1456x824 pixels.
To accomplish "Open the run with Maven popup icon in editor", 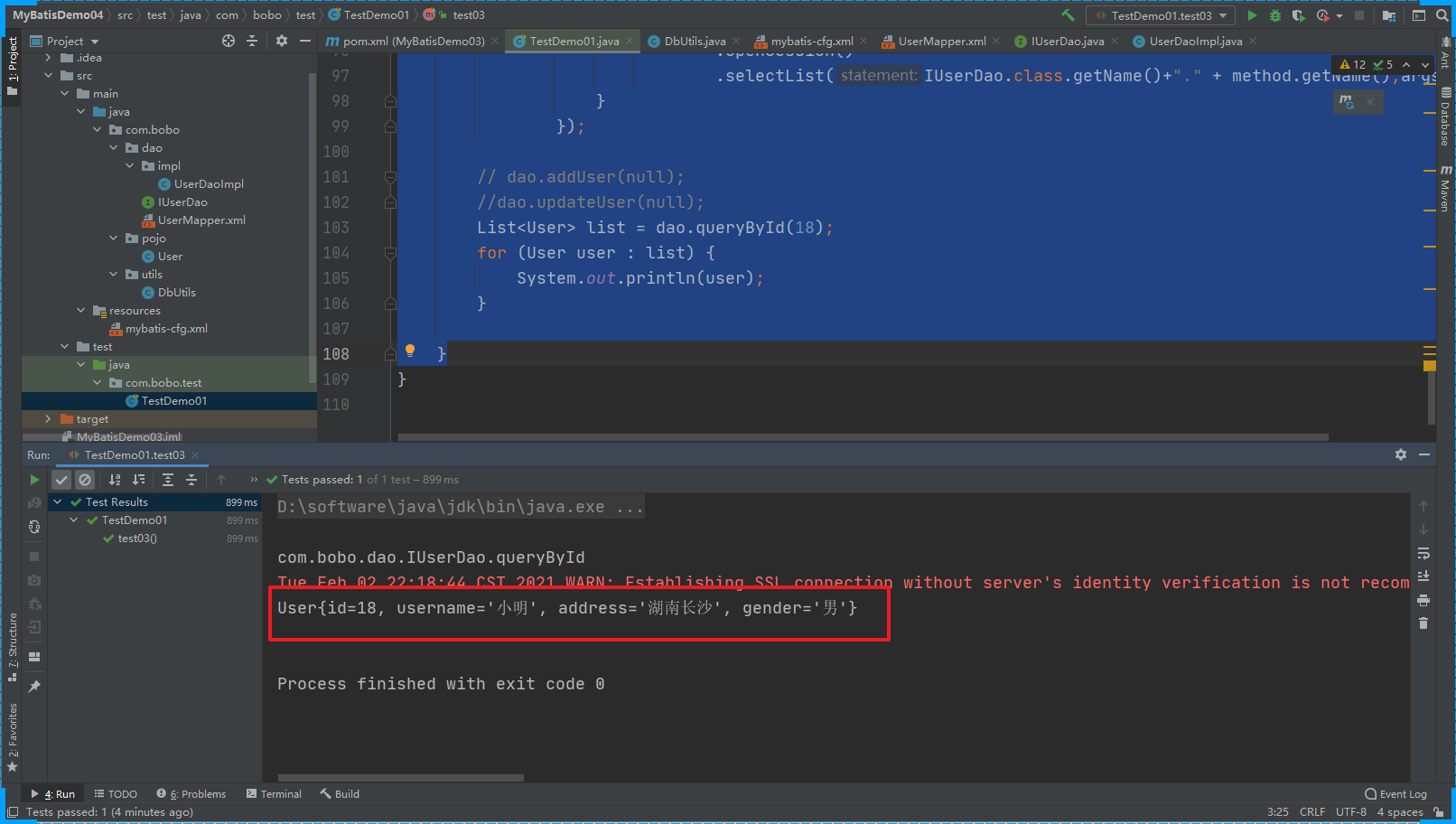I will [x=1347, y=101].
